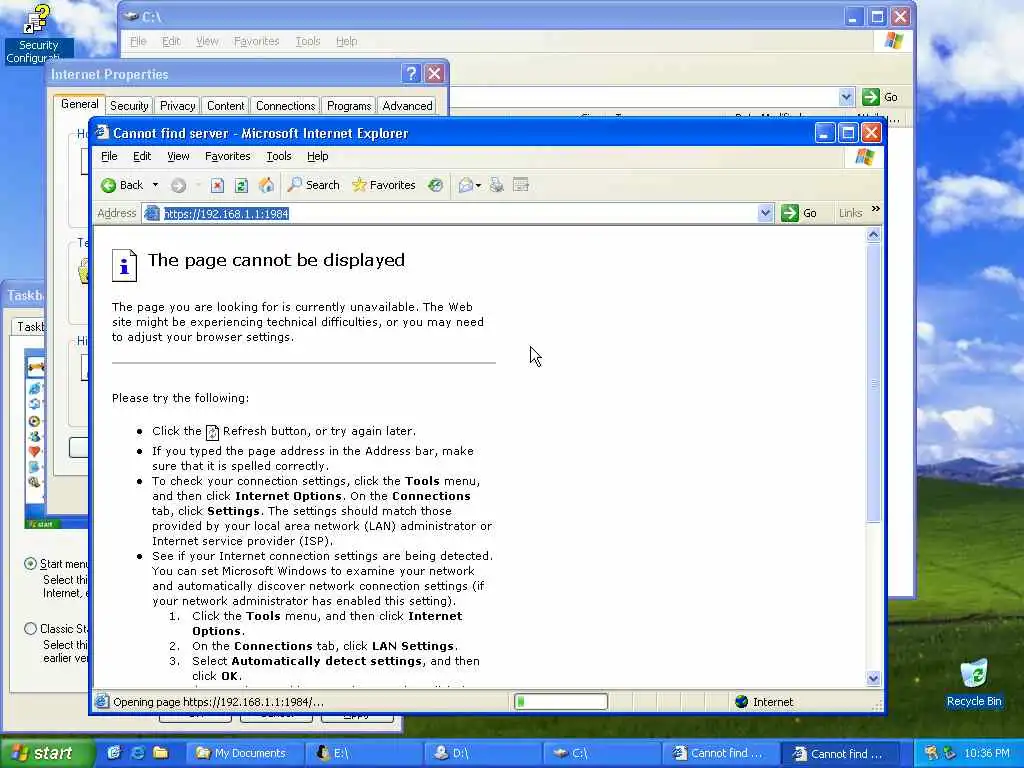Image resolution: width=1024 pixels, height=768 pixels.
Task: Open the Favorites menu in Internet Explorer
Action: [x=227, y=156]
